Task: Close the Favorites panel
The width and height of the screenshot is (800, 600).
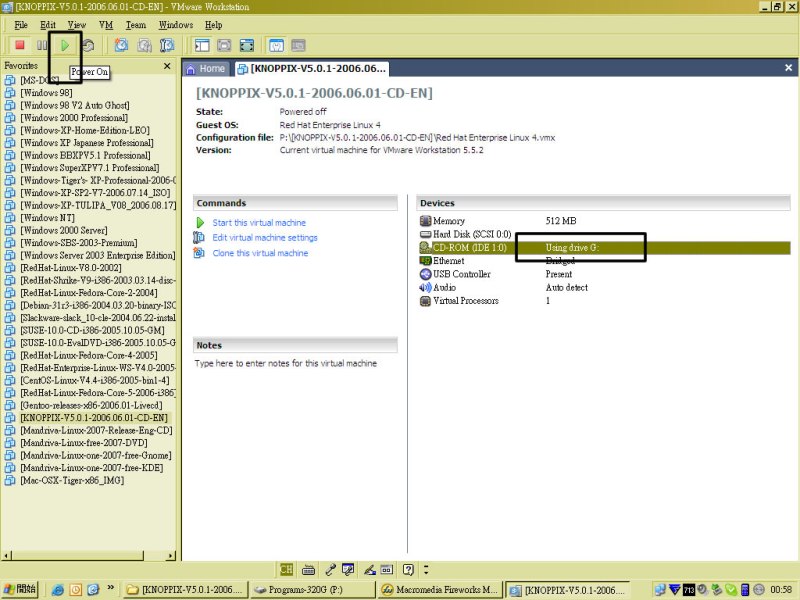Action: [x=167, y=66]
